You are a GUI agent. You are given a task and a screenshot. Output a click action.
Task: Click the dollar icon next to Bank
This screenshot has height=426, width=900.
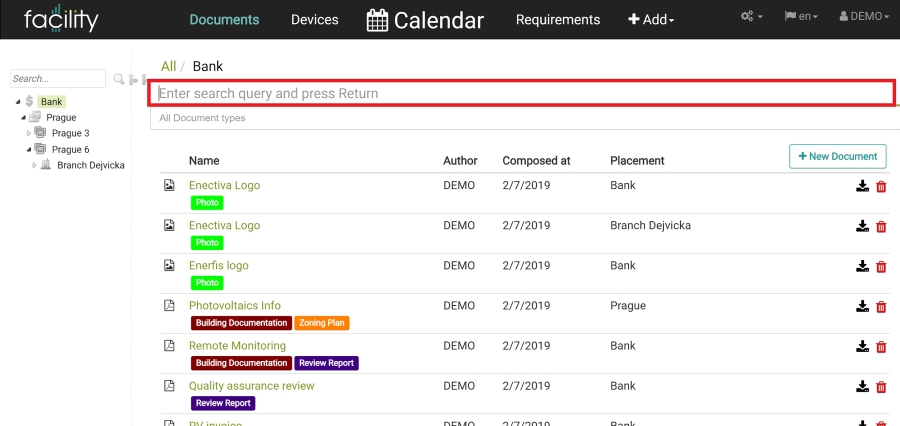29,102
